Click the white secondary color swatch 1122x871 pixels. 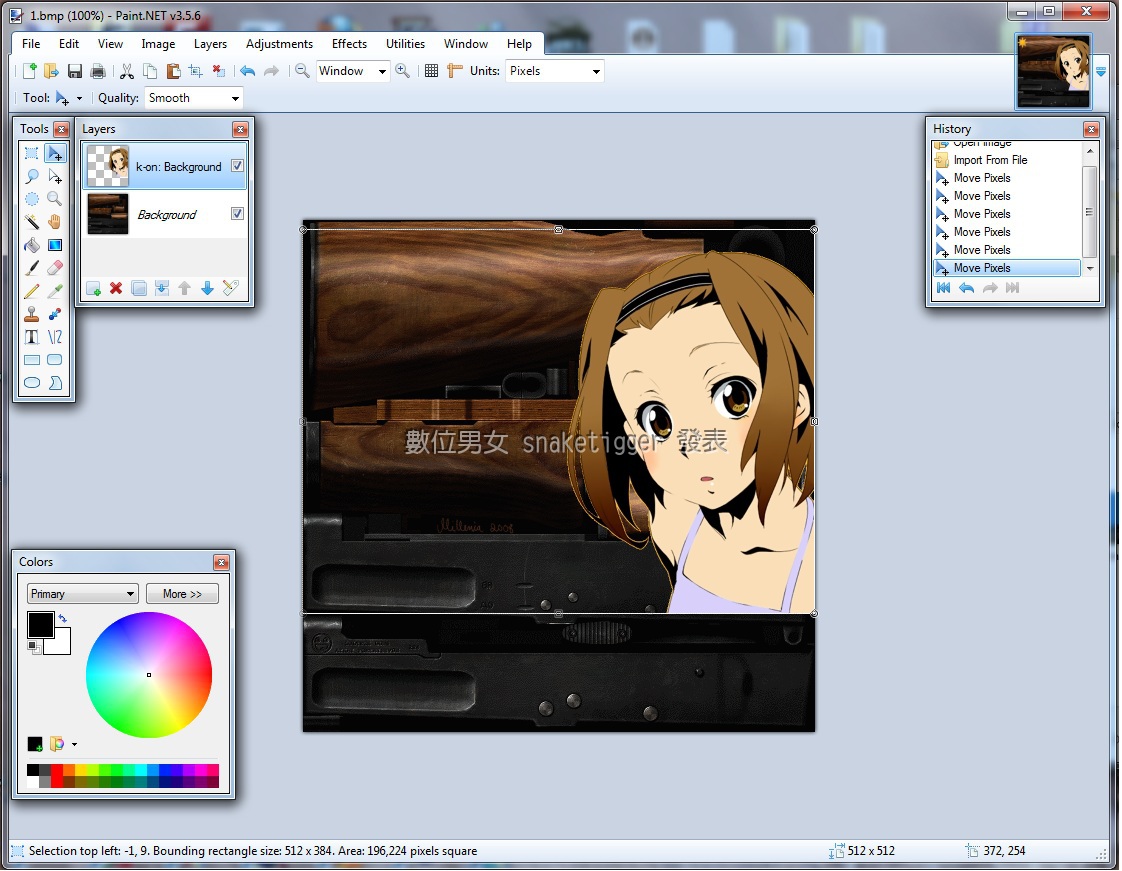(62, 644)
